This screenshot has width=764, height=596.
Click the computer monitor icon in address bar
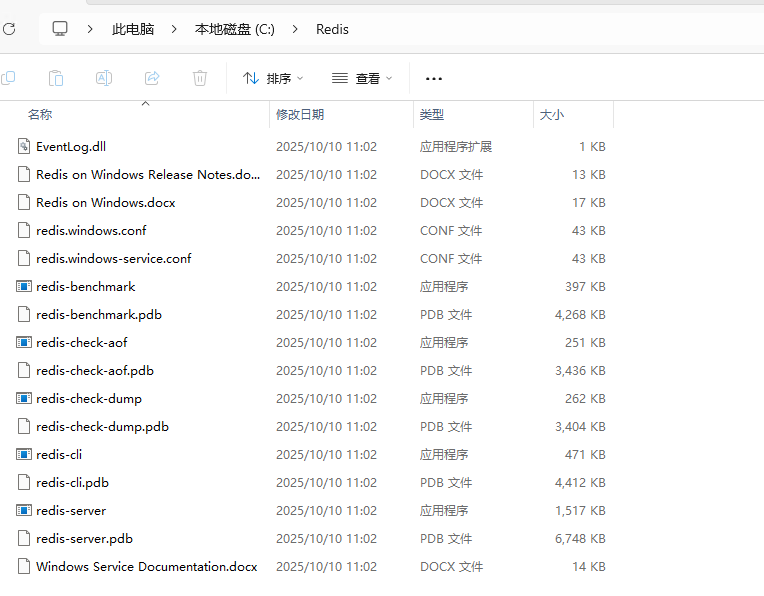[x=60, y=29]
